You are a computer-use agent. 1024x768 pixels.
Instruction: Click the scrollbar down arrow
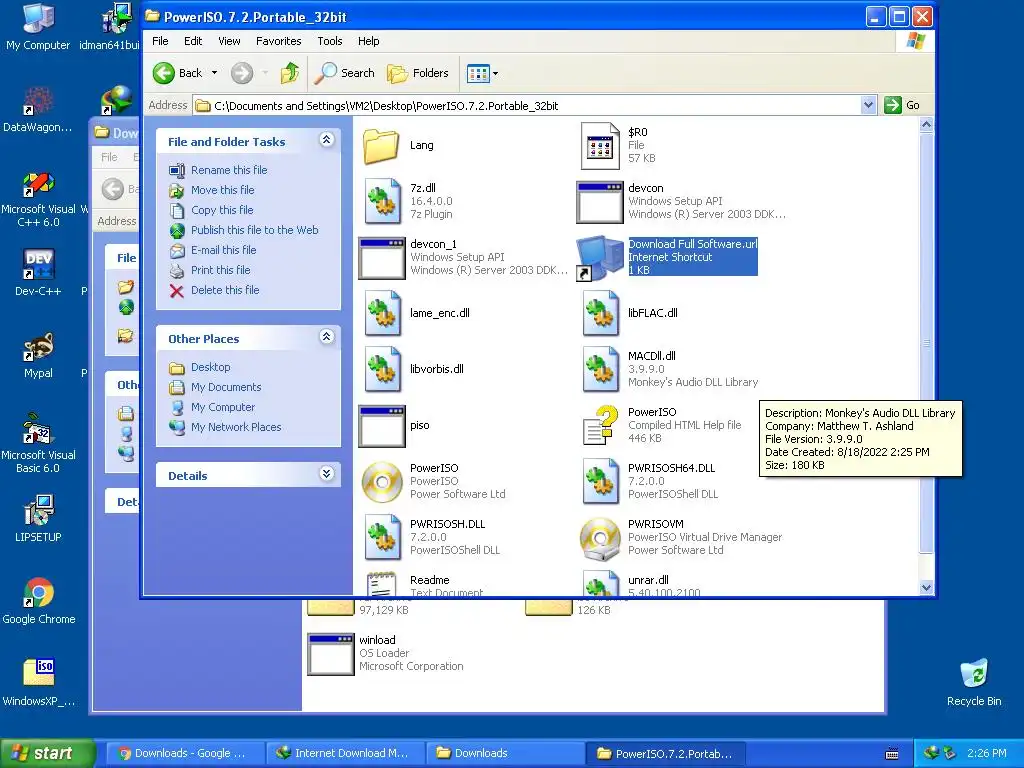click(926, 587)
